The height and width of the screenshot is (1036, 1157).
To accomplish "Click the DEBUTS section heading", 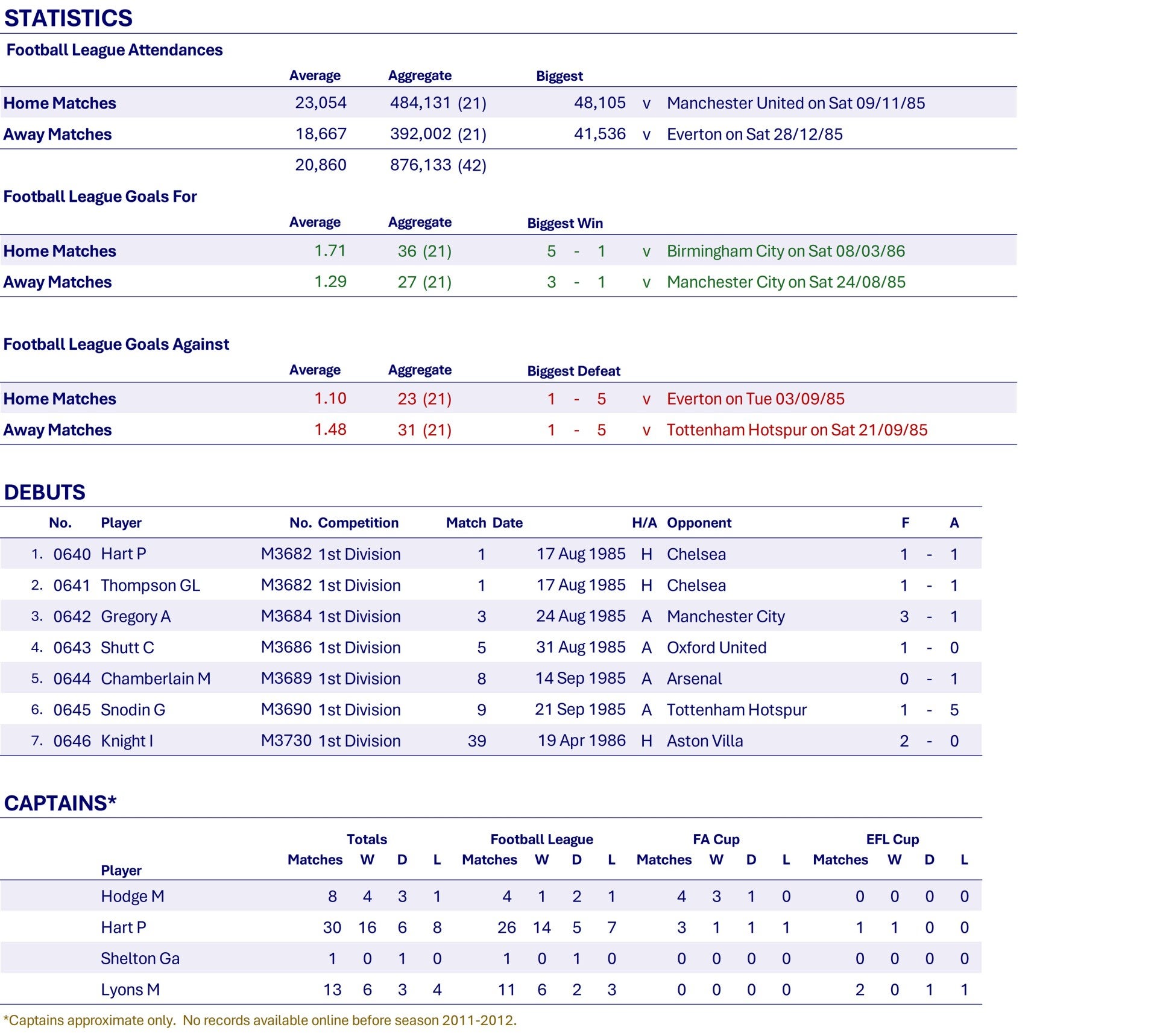I will [45, 492].
